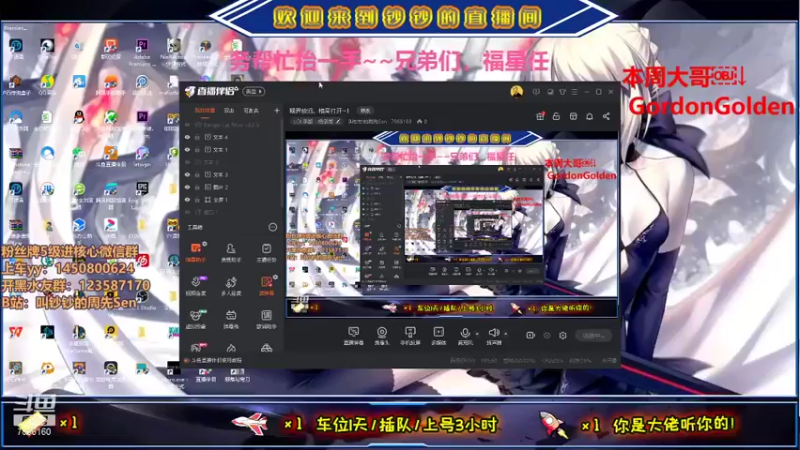The width and height of the screenshot is (800, 450).
Task: Toggle lock on the 文本 4 source
Action: pos(197,137)
